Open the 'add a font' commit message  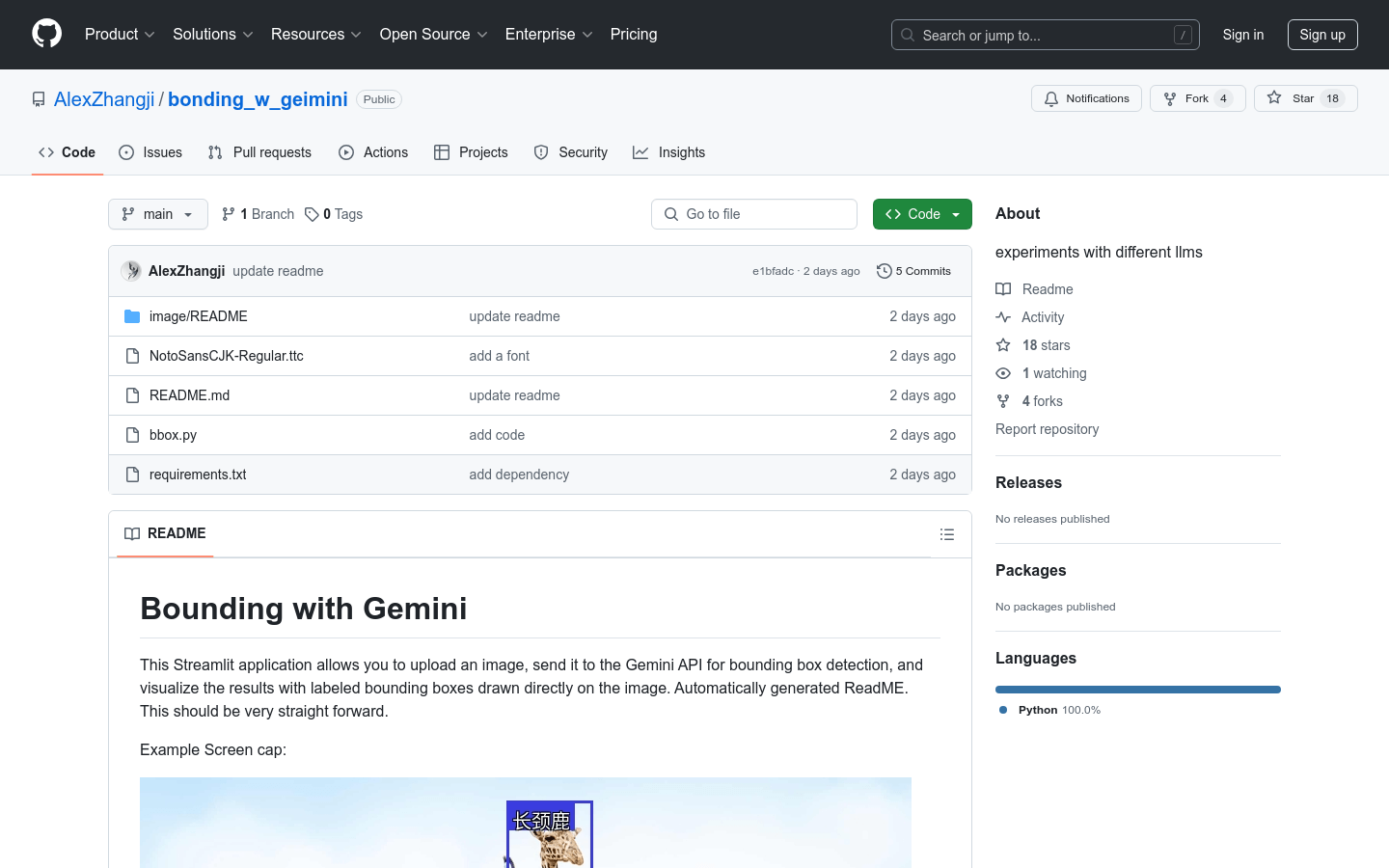pyautogui.click(x=499, y=356)
